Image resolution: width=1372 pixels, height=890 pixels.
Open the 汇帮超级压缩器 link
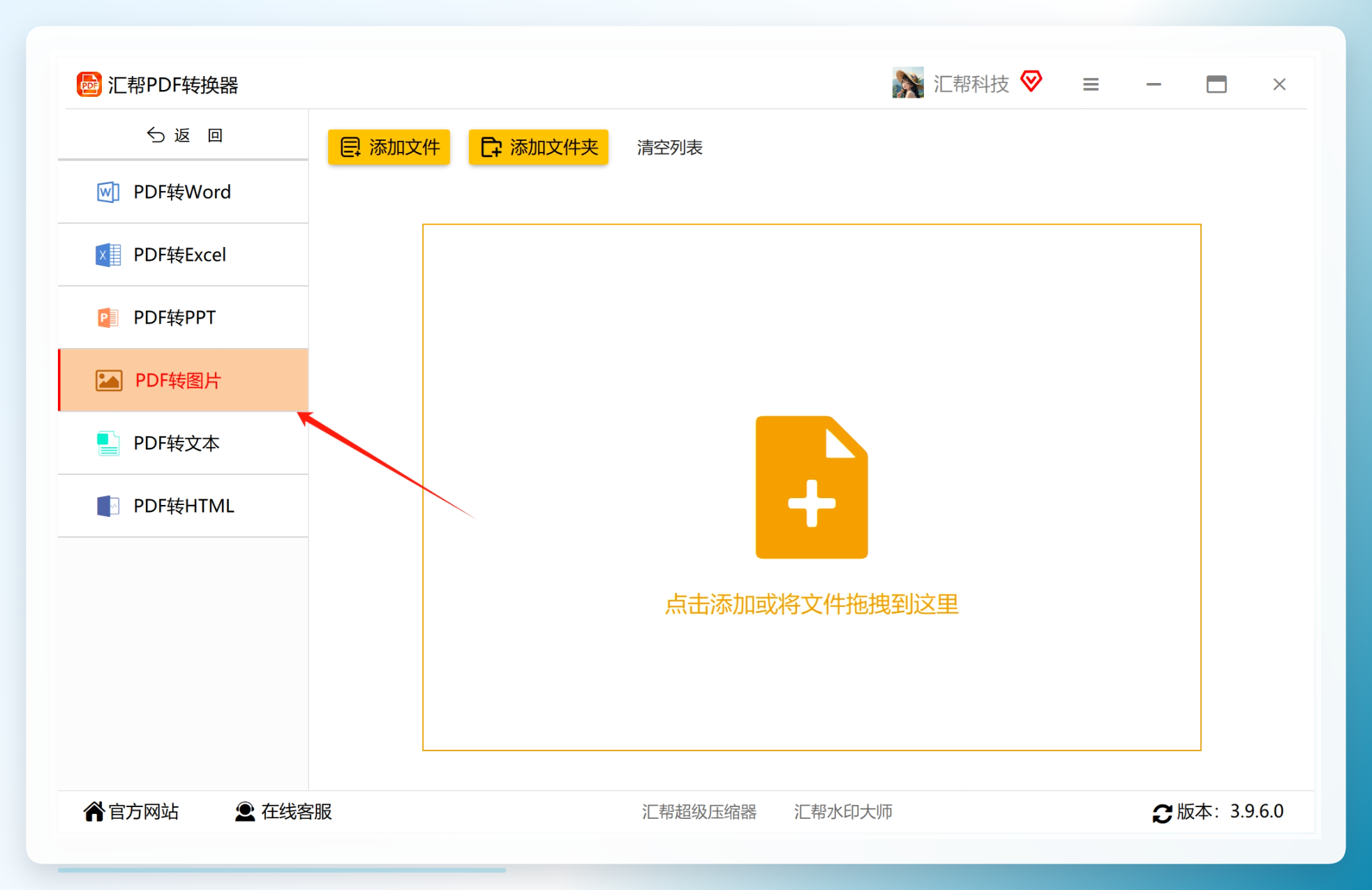pos(699,811)
